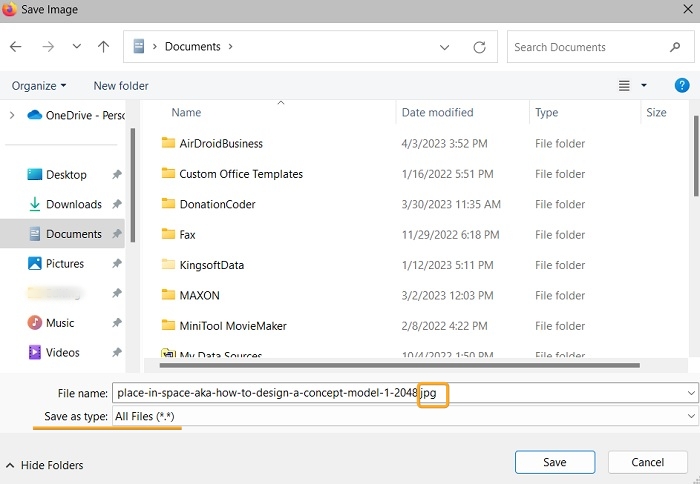Expand the OneDrive tree node

point(12,115)
